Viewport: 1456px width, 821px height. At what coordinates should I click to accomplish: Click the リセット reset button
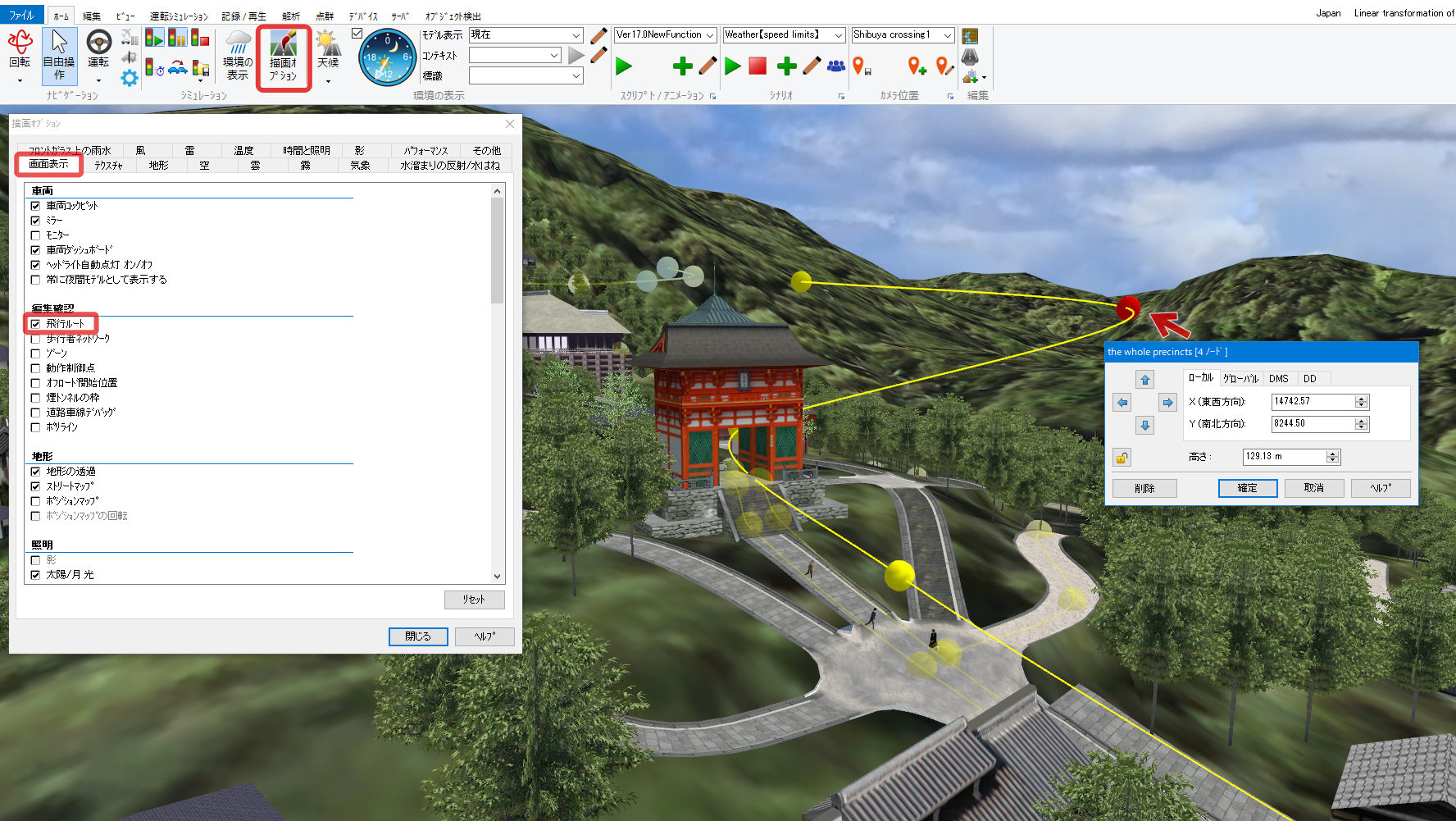[474, 600]
